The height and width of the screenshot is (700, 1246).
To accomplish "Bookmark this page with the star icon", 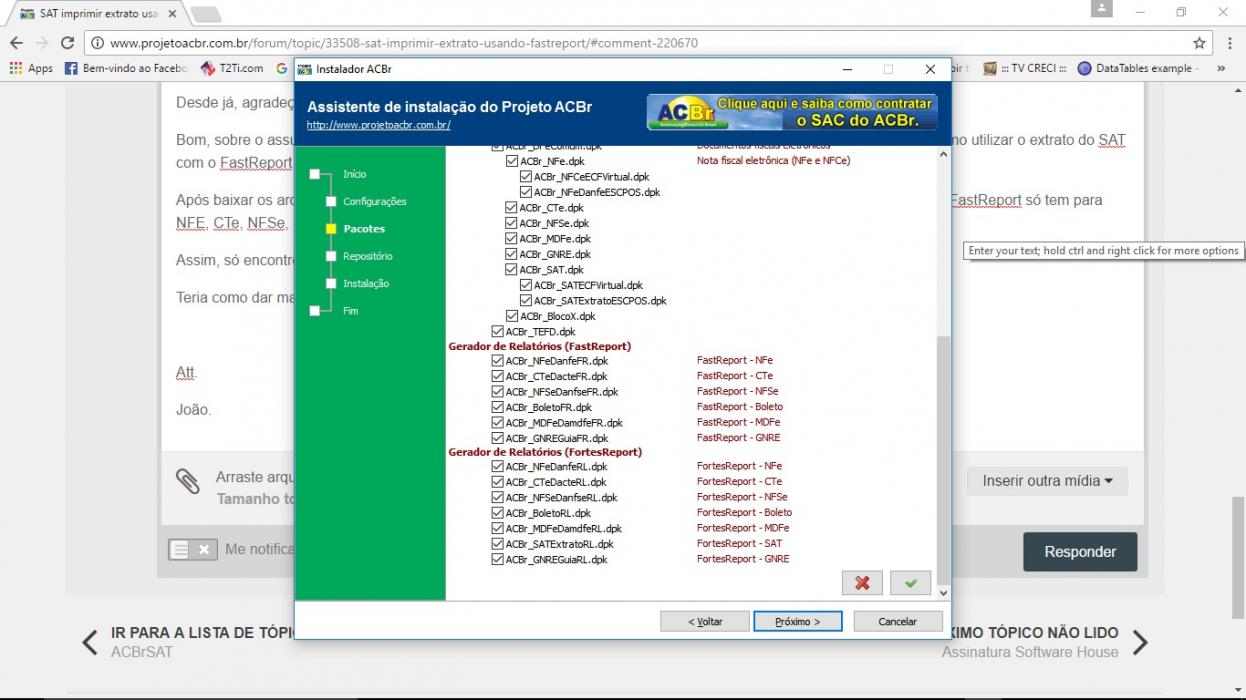I will pyautogui.click(x=1199, y=43).
